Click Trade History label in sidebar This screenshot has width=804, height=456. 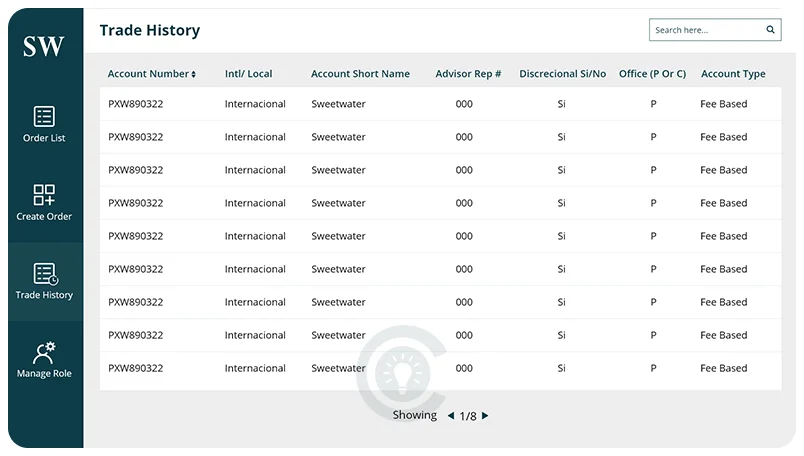(44, 295)
